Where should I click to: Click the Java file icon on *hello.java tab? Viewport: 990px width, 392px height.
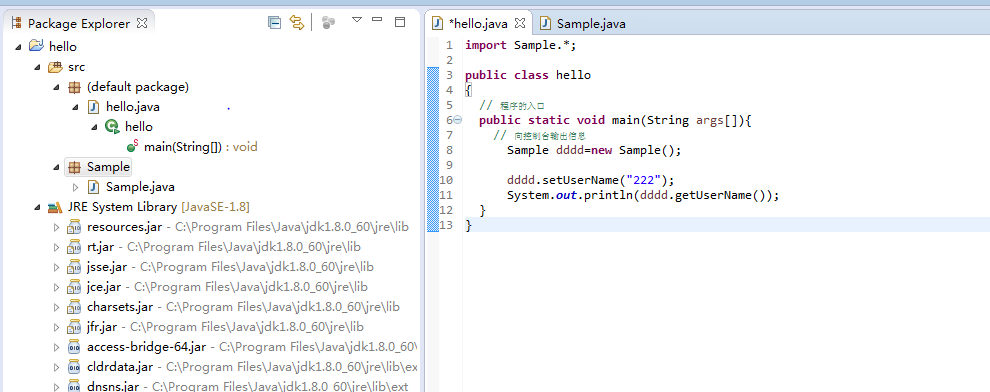(437, 24)
